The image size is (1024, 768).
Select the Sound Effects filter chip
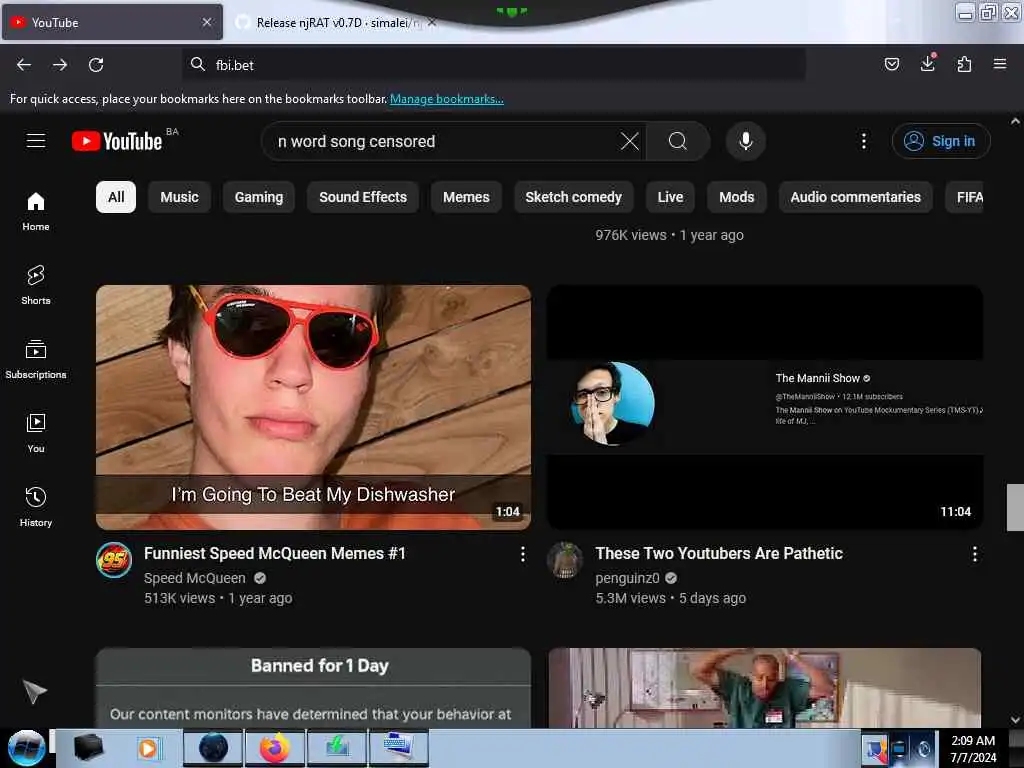(x=363, y=197)
